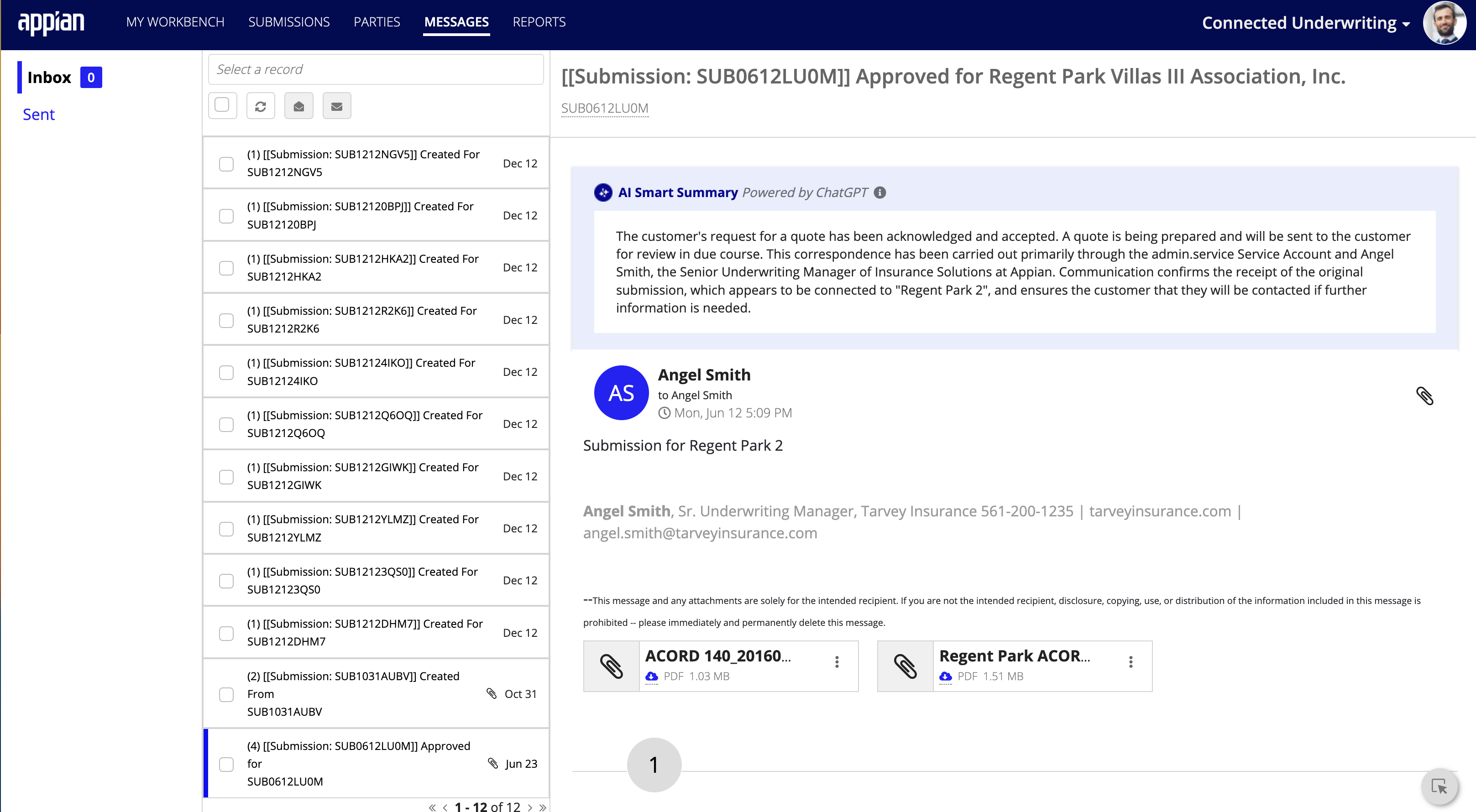Download the ACORD 140 PDF via cloud icon
The height and width of the screenshot is (812, 1476).
click(x=651, y=676)
